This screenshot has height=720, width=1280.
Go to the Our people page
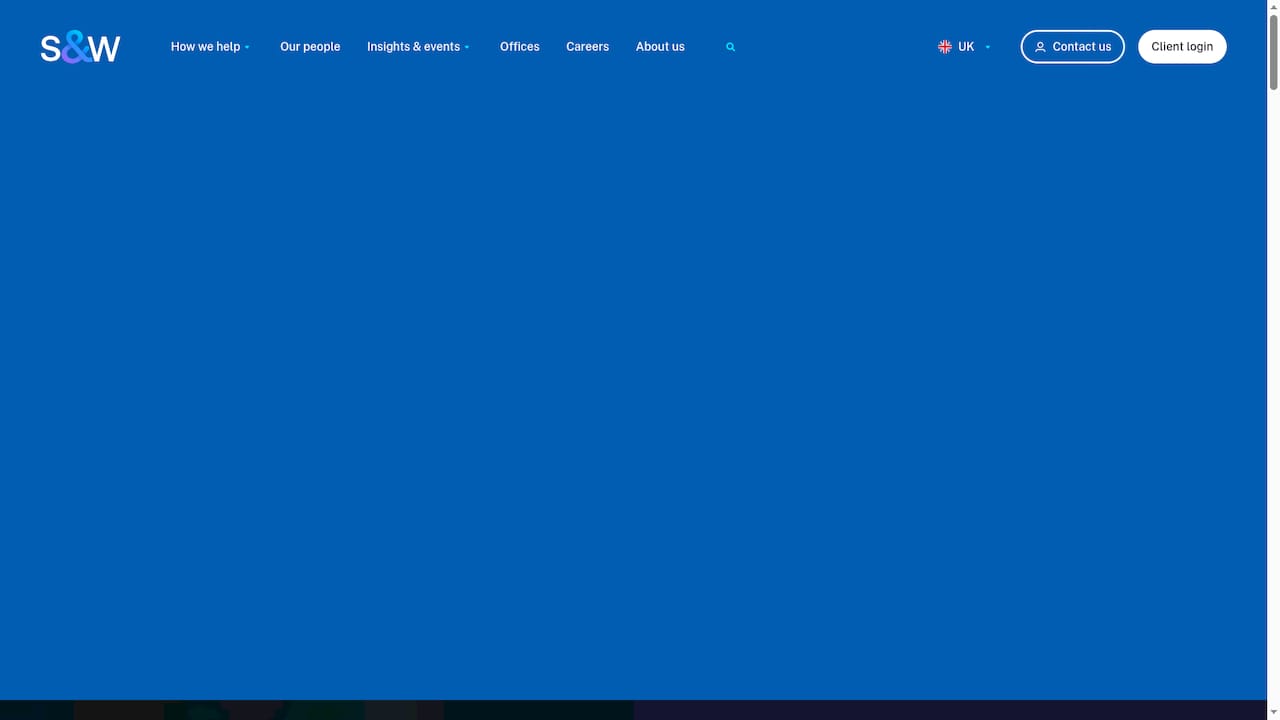coord(310,47)
